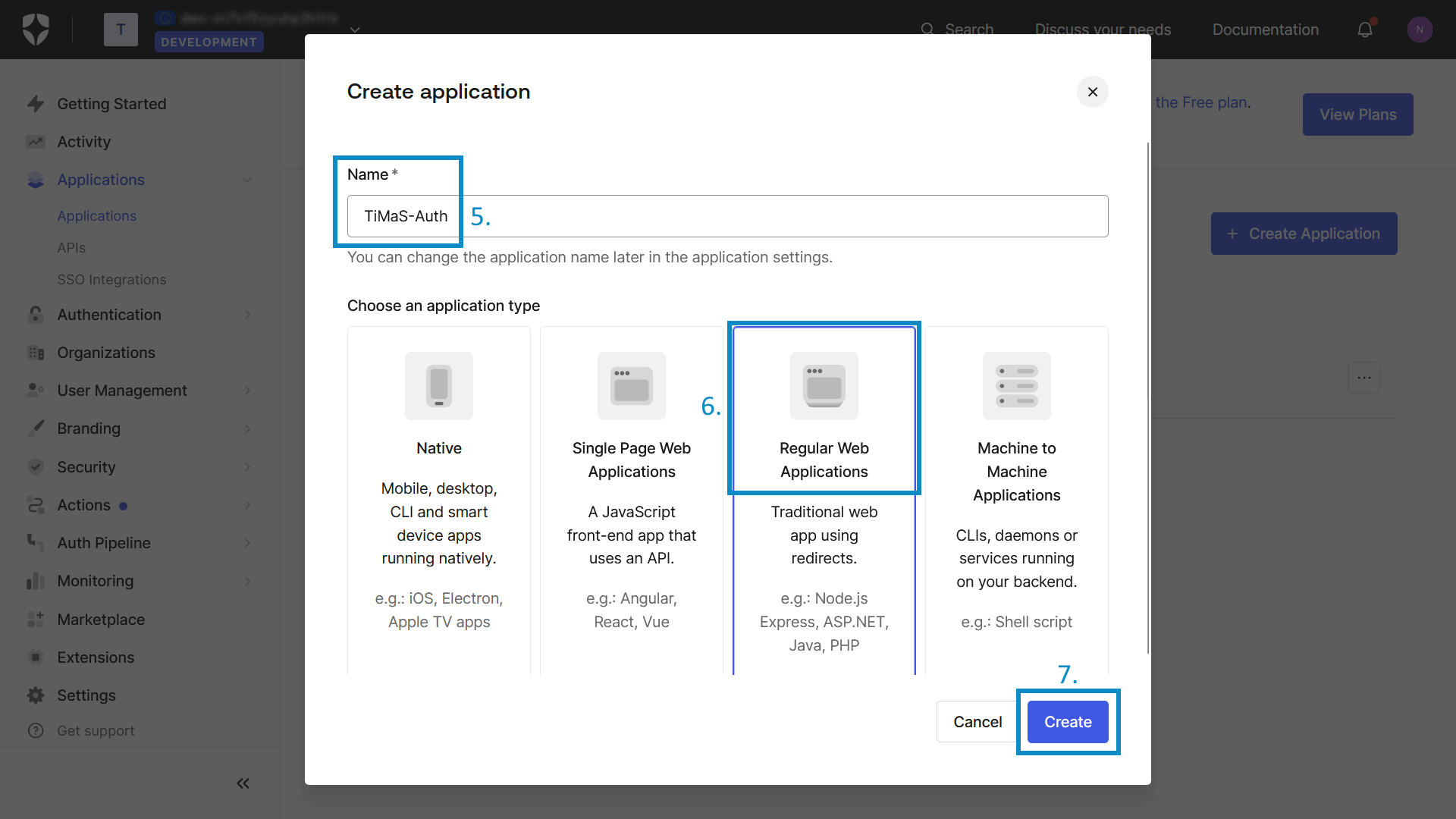Click View Plans button behind dialog
Viewport: 1456px width, 819px height.
pyautogui.click(x=1357, y=115)
